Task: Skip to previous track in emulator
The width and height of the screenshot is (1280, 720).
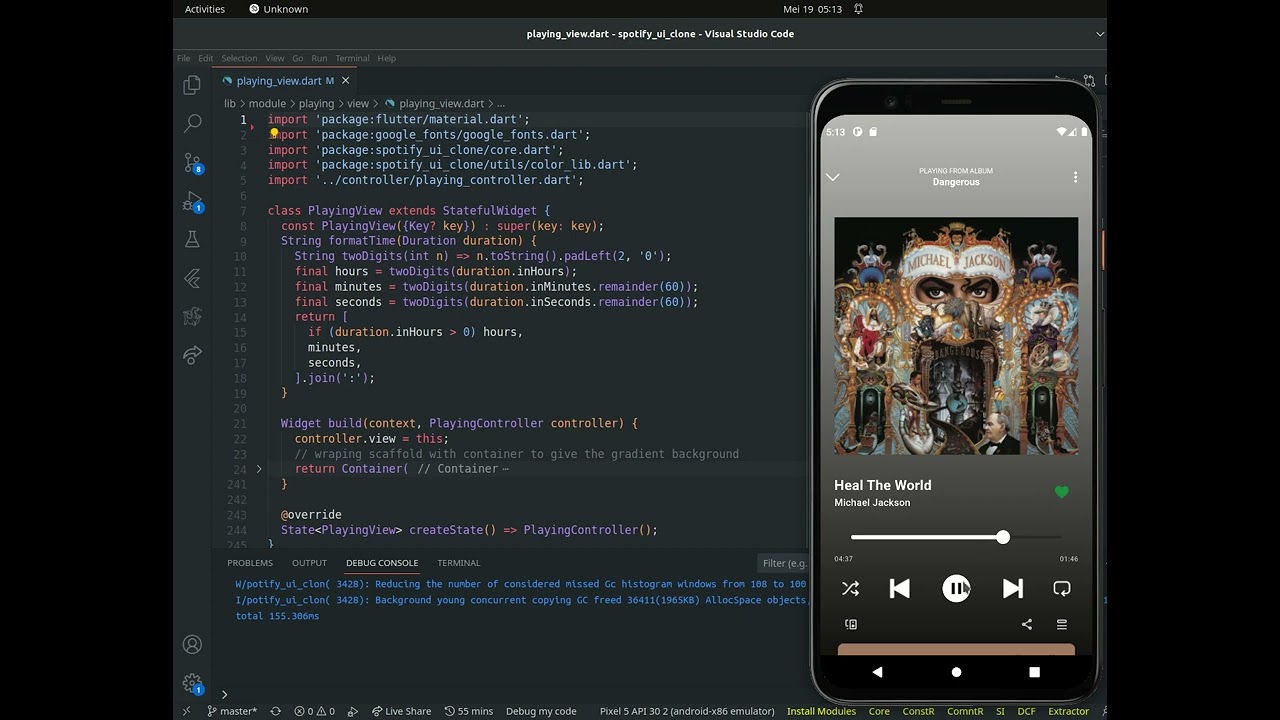Action: (x=899, y=589)
